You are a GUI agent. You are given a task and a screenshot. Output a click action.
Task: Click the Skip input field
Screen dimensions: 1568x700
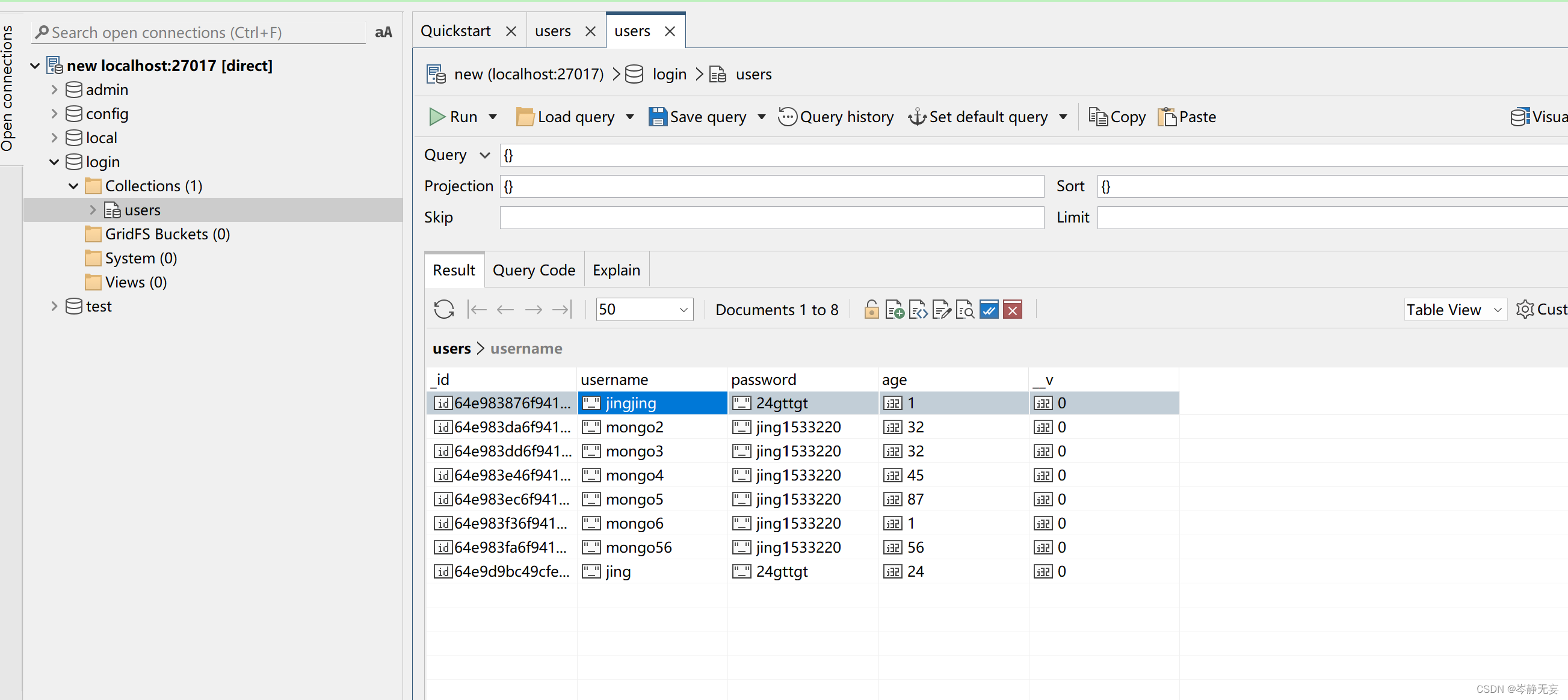(x=772, y=218)
